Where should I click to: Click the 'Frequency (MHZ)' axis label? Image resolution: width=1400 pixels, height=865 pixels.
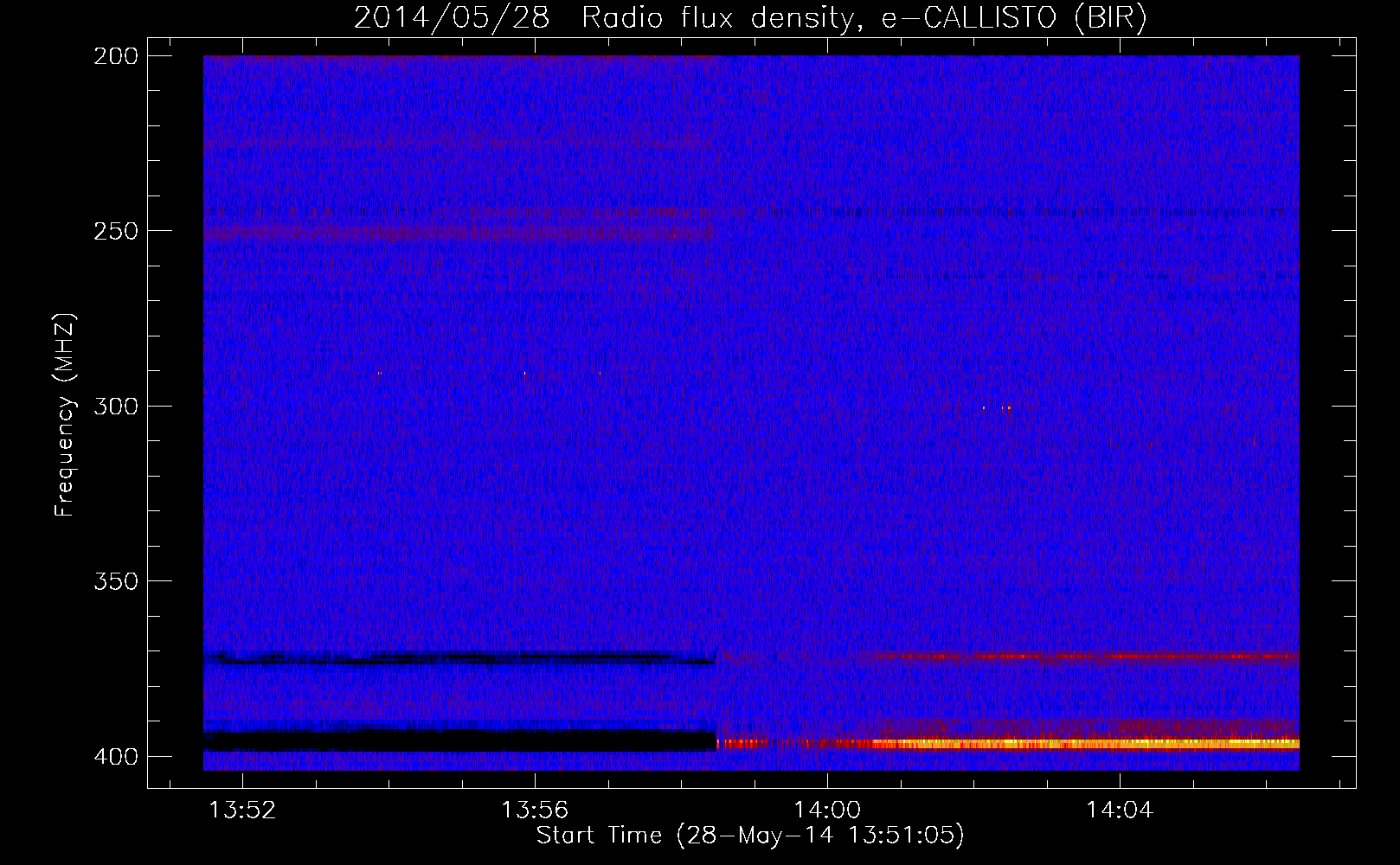coord(65,415)
